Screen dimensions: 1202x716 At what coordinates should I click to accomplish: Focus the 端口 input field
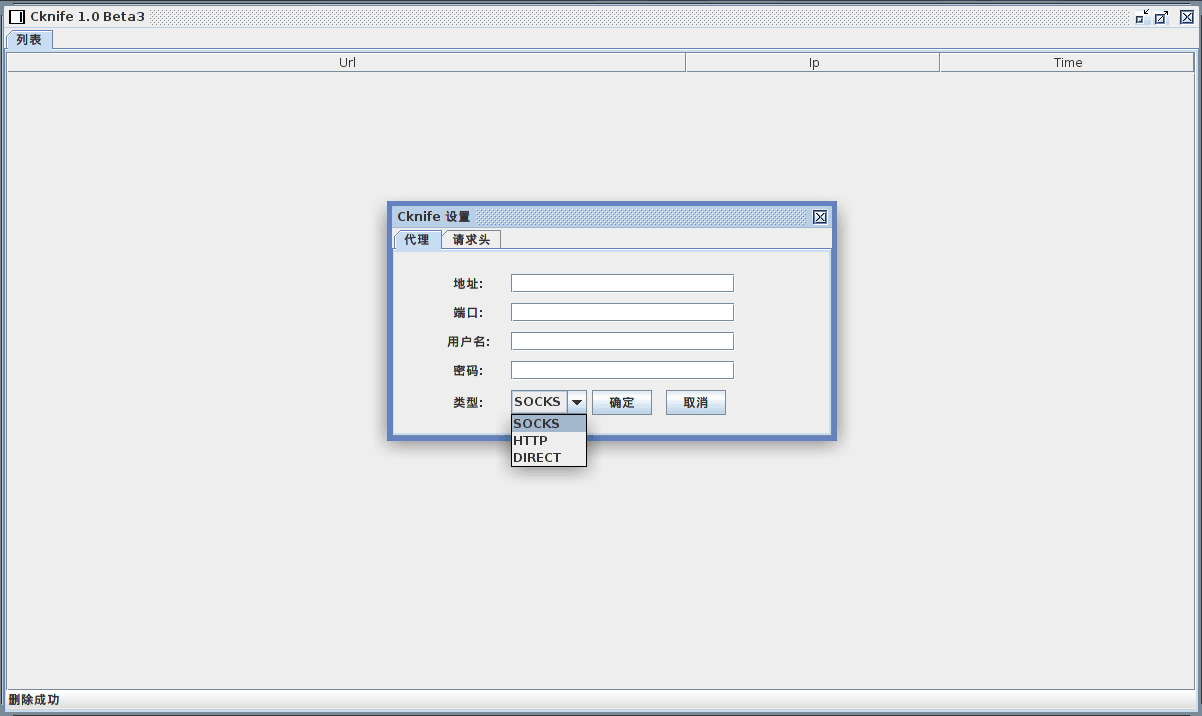(x=622, y=312)
